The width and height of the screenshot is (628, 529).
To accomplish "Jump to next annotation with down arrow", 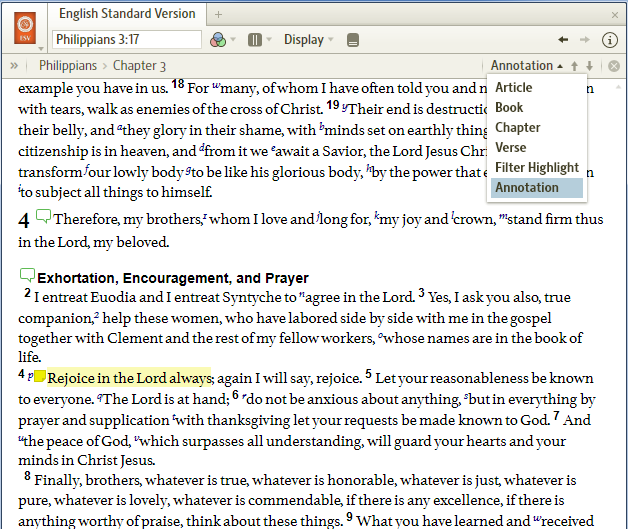I will [589, 66].
